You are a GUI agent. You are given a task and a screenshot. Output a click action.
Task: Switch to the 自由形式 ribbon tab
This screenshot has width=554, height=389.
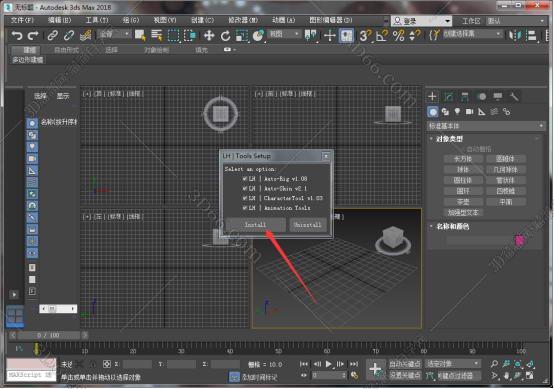coord(66,50)
